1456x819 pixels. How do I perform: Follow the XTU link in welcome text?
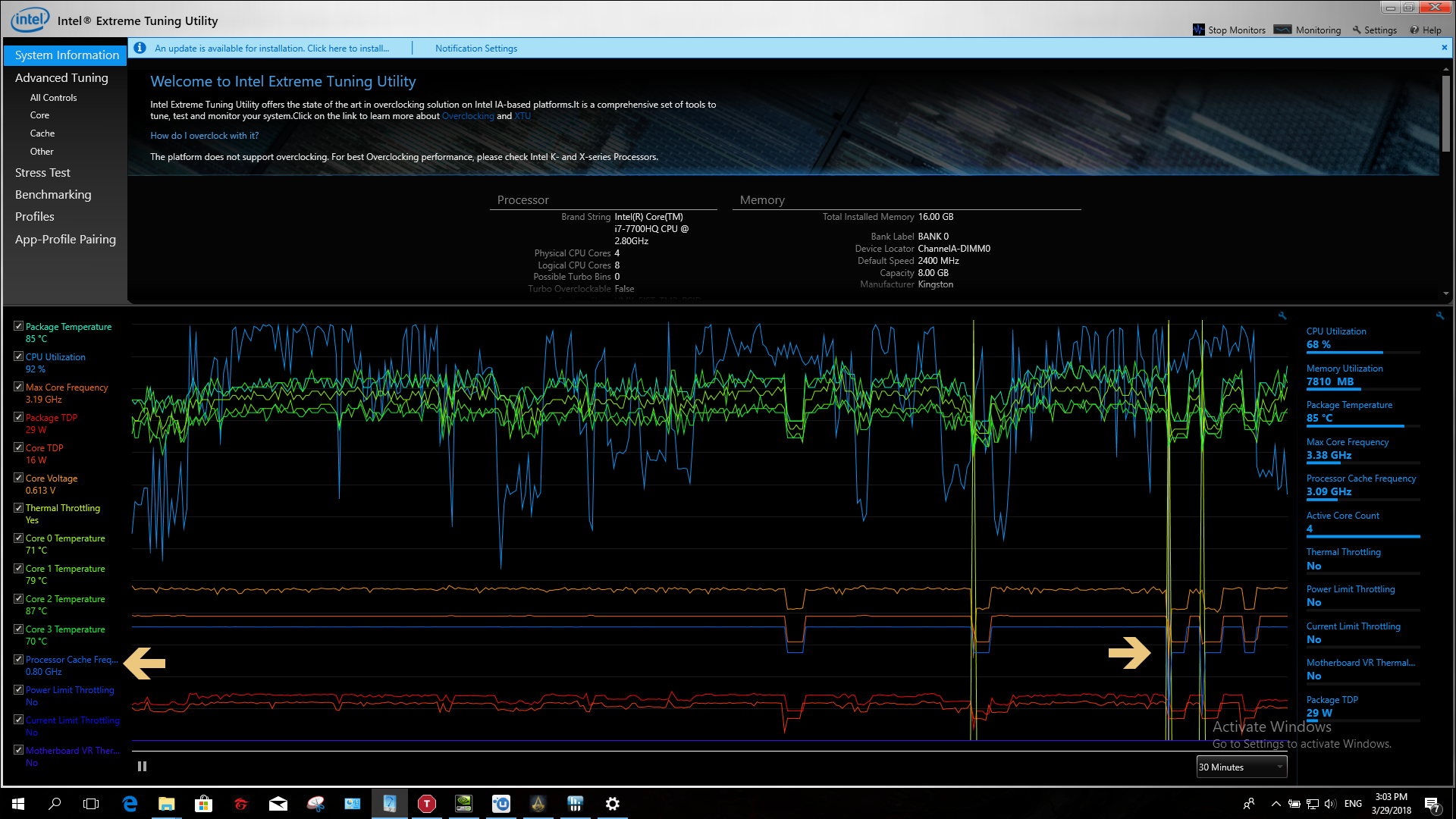[522, 116]
